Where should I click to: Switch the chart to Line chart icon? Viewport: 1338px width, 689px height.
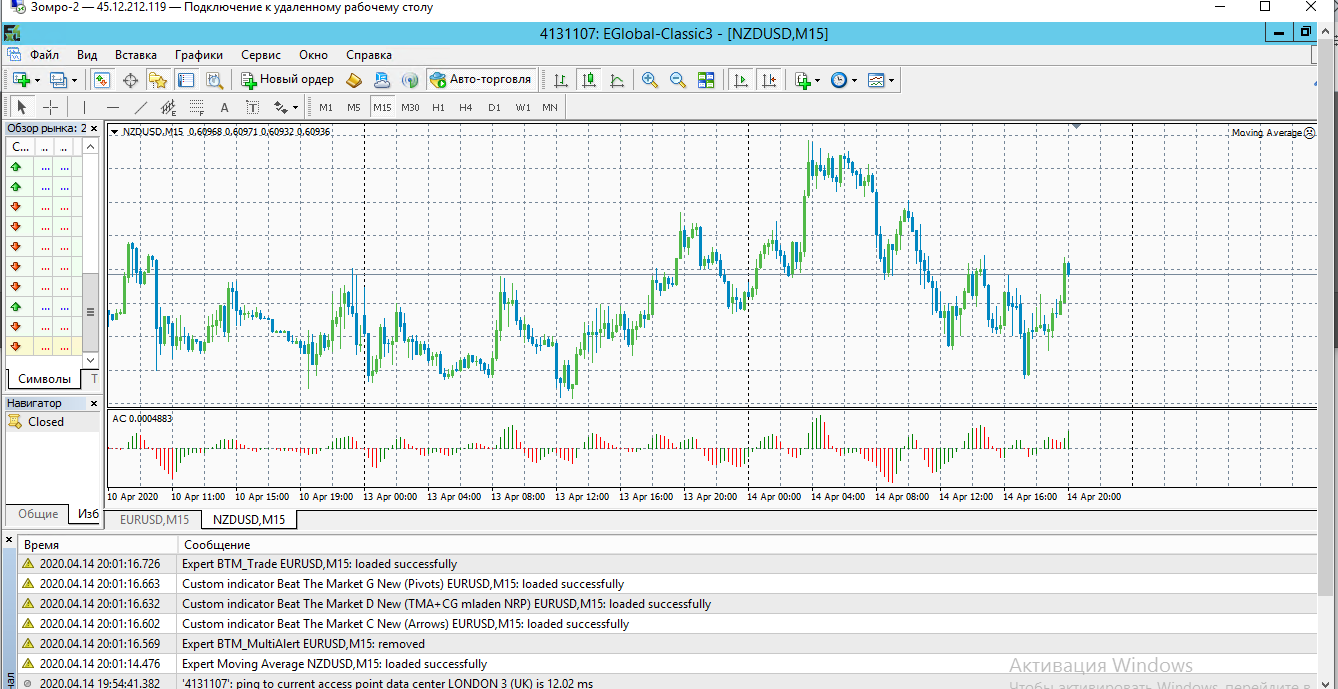pos(618,80)
